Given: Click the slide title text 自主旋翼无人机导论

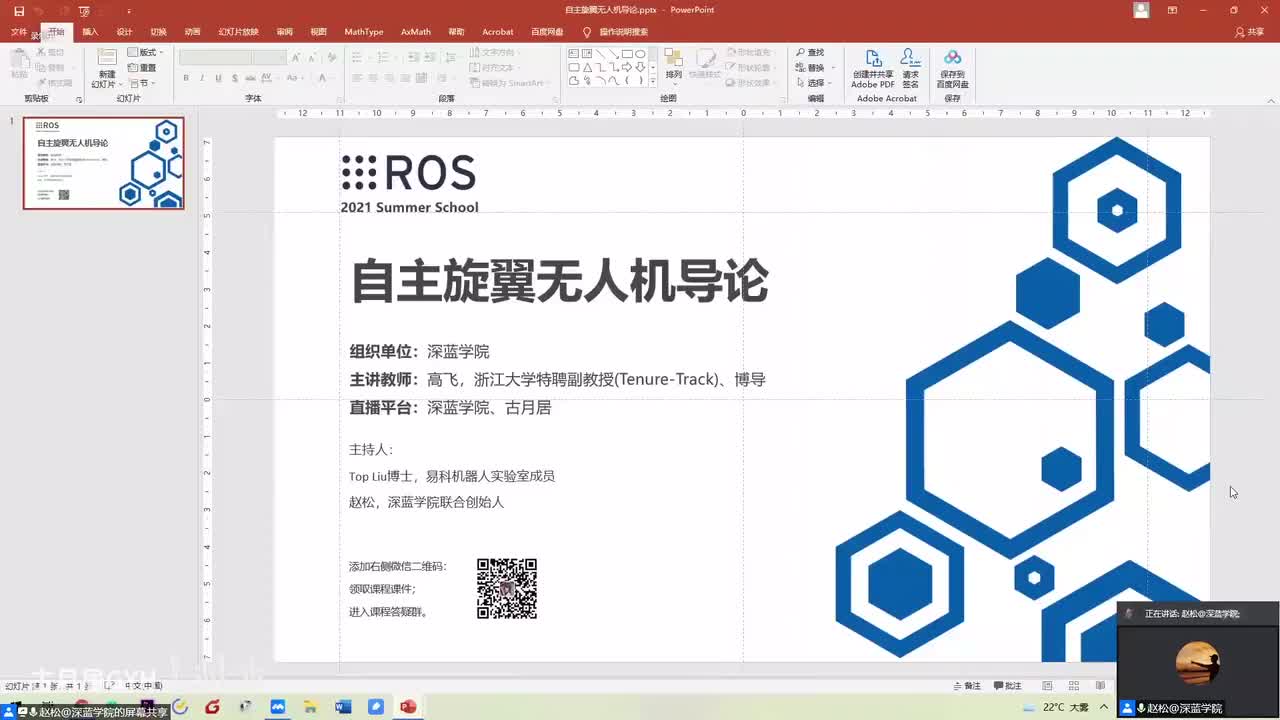Looking at the screenshot, I should click(559, 281).
